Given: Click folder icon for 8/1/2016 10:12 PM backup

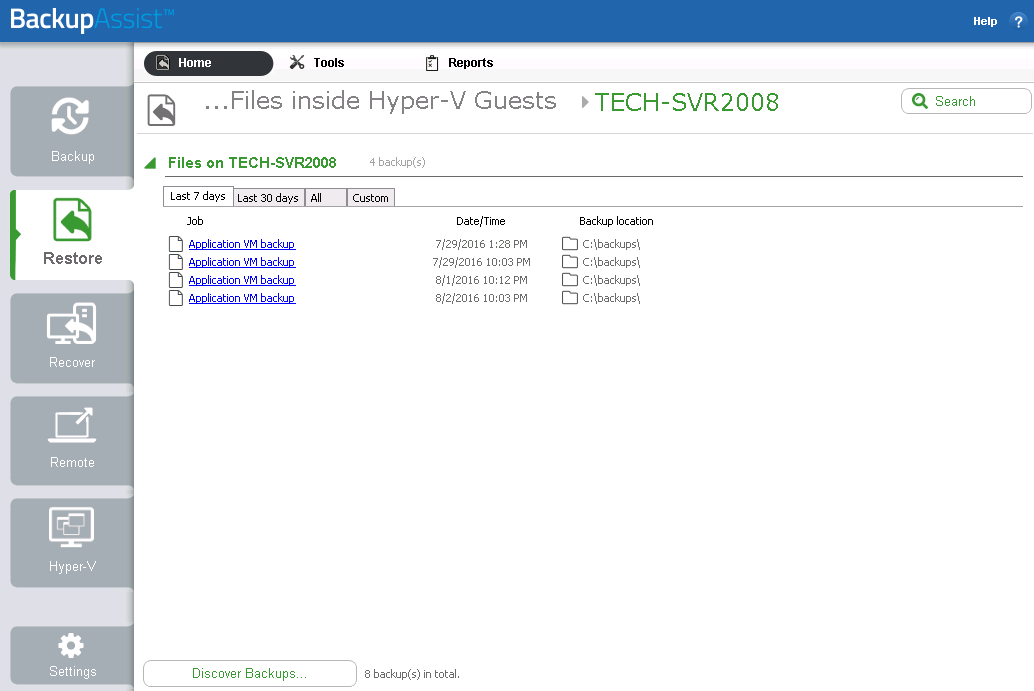Looking at the screenshot, I should [570, 280].
